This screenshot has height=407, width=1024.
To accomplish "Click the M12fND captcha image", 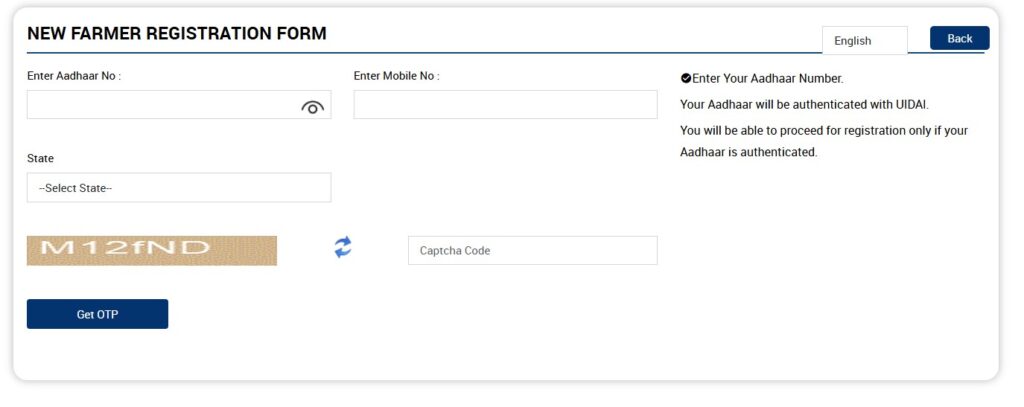I will [x=151, y=250].
